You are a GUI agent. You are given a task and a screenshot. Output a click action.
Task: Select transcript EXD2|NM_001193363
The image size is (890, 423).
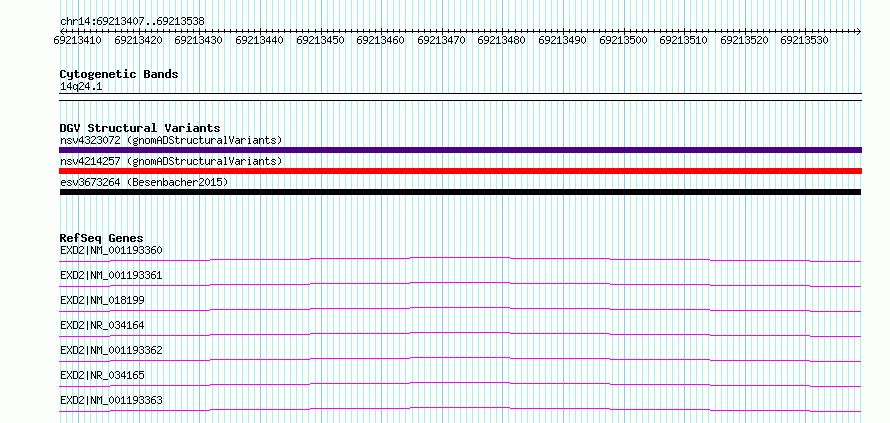[x=111, y=400]
